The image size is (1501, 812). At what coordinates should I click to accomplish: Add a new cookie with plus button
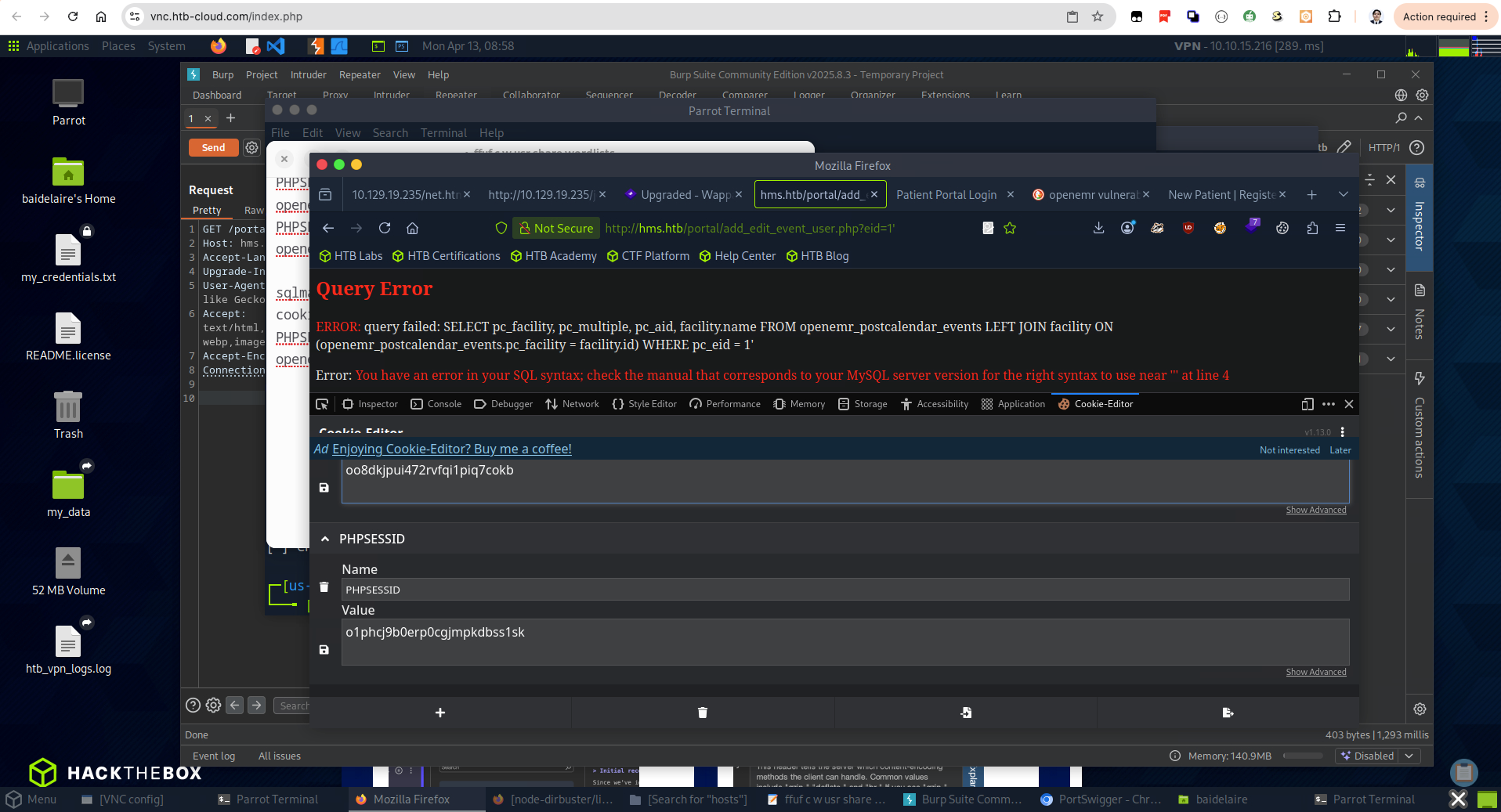tap(440, 713)
